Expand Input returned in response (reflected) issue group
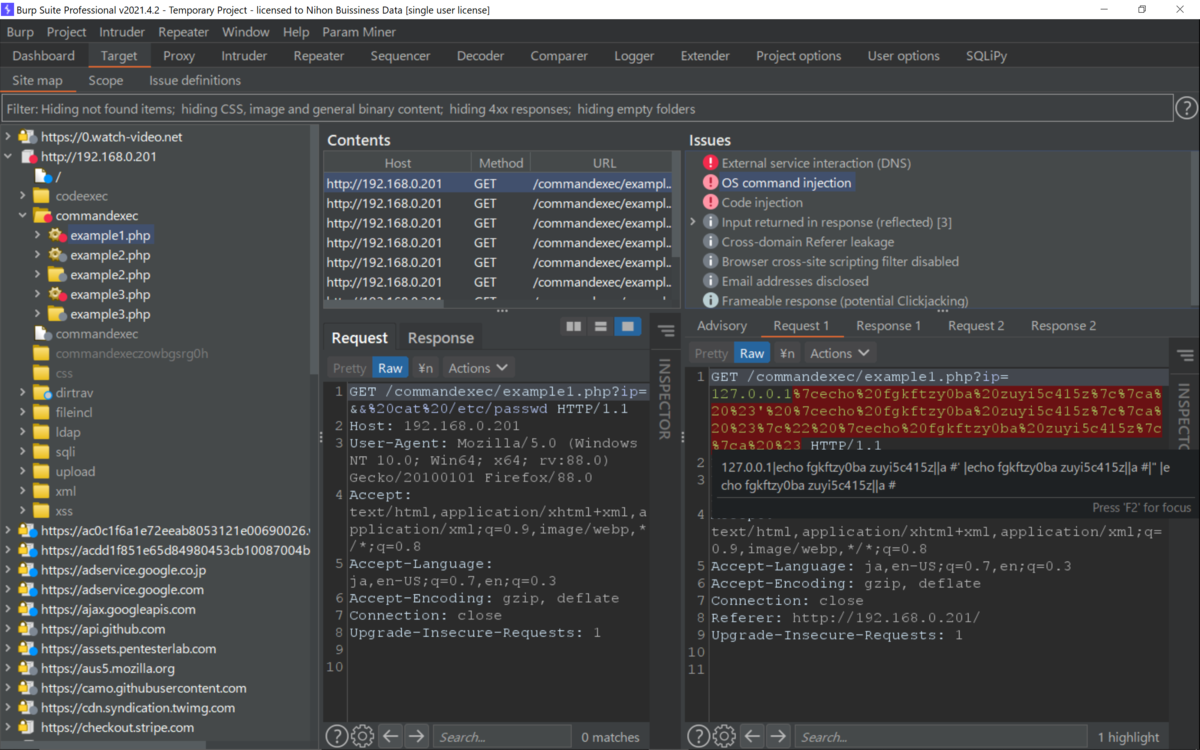 tap(693, 222)
